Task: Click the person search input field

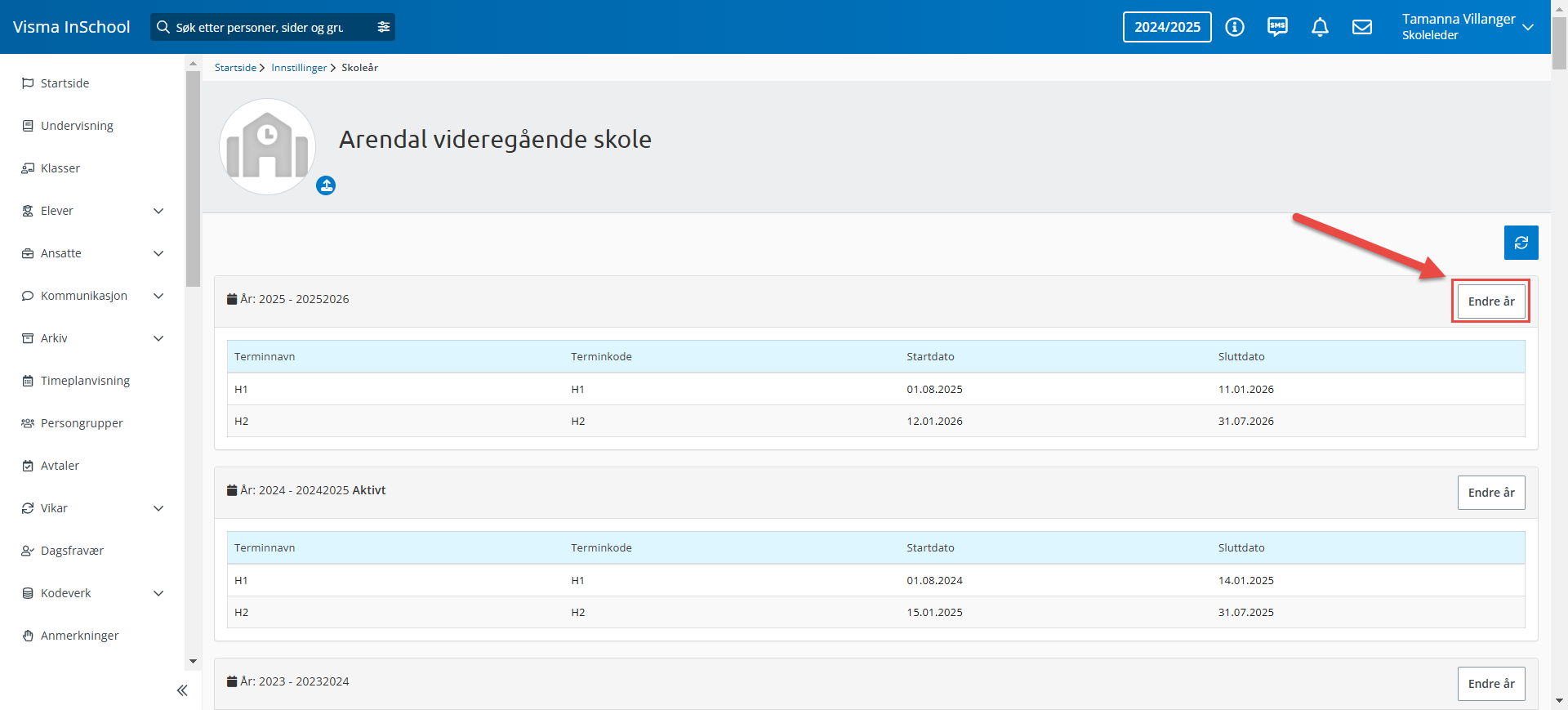Action: [261, 27]
